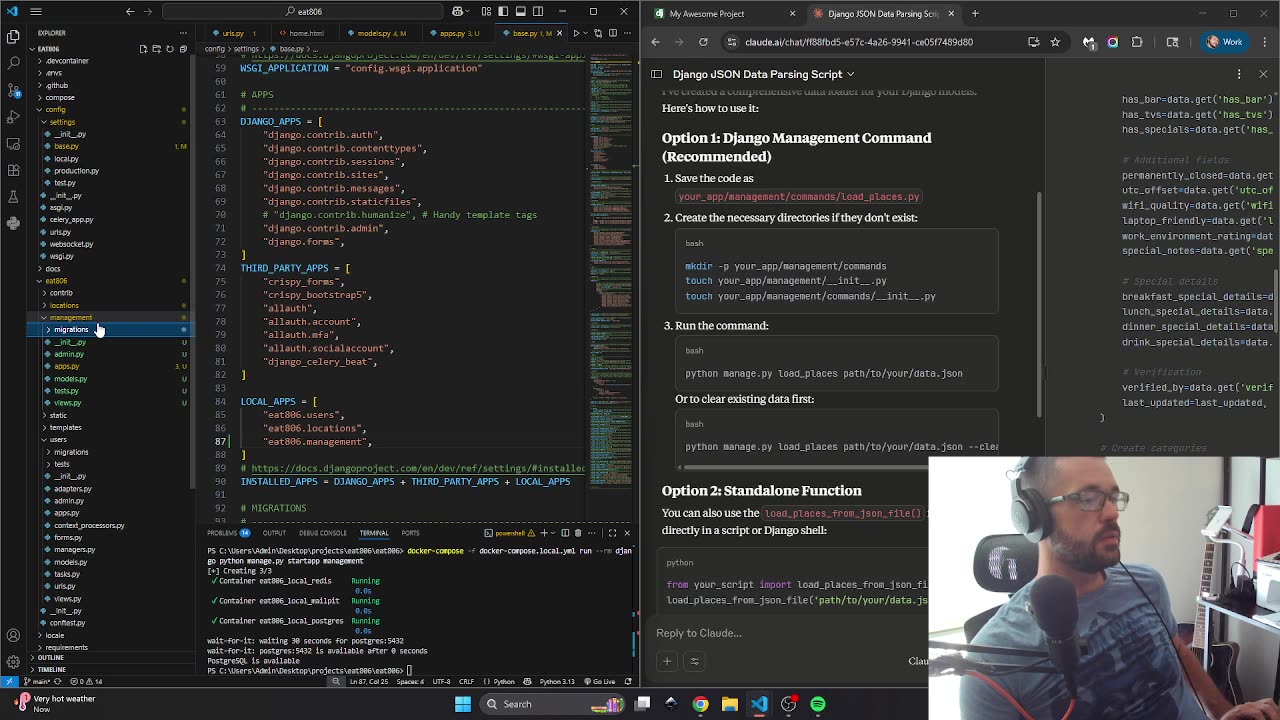Viewport: 1280px width, 720px height.
Task: Click the Work profile button in Chrome
Action: [1224, 42]
